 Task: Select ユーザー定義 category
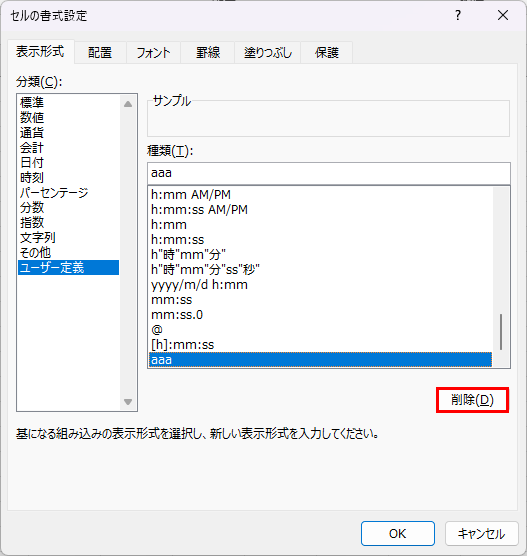click(x=68, y=267)
